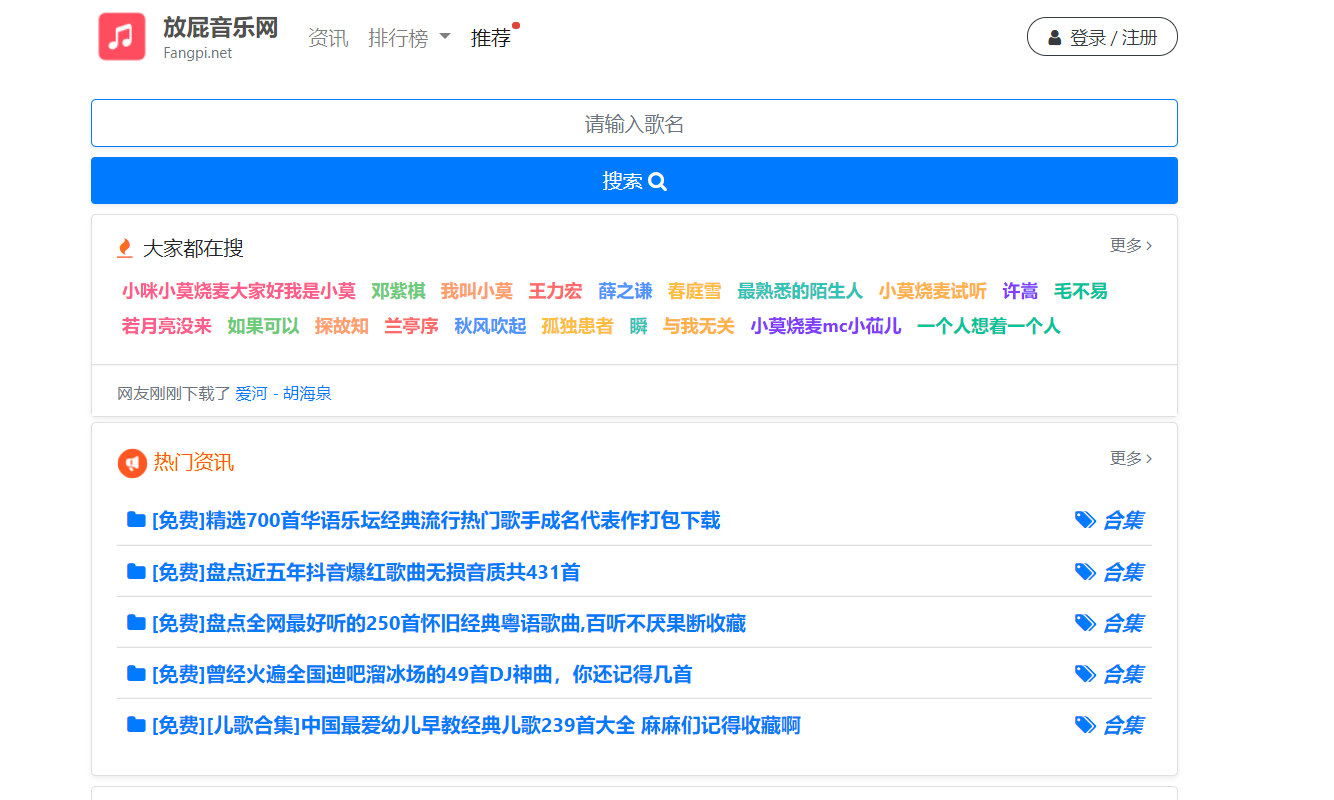
Task: Open the 推荐 navigation item
Action: [x=491, y=38]
